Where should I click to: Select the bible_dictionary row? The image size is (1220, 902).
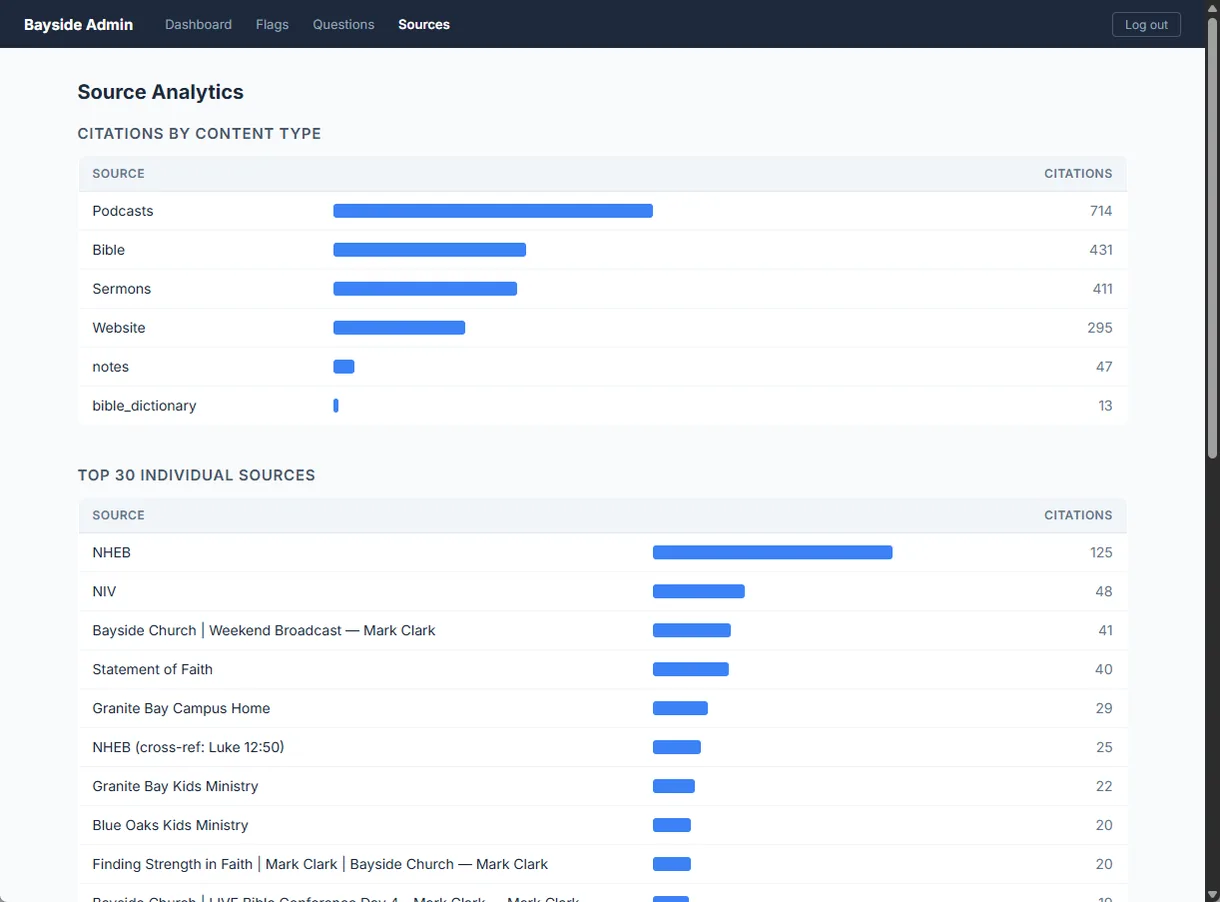pyautogui.click(x=602, y=406)
